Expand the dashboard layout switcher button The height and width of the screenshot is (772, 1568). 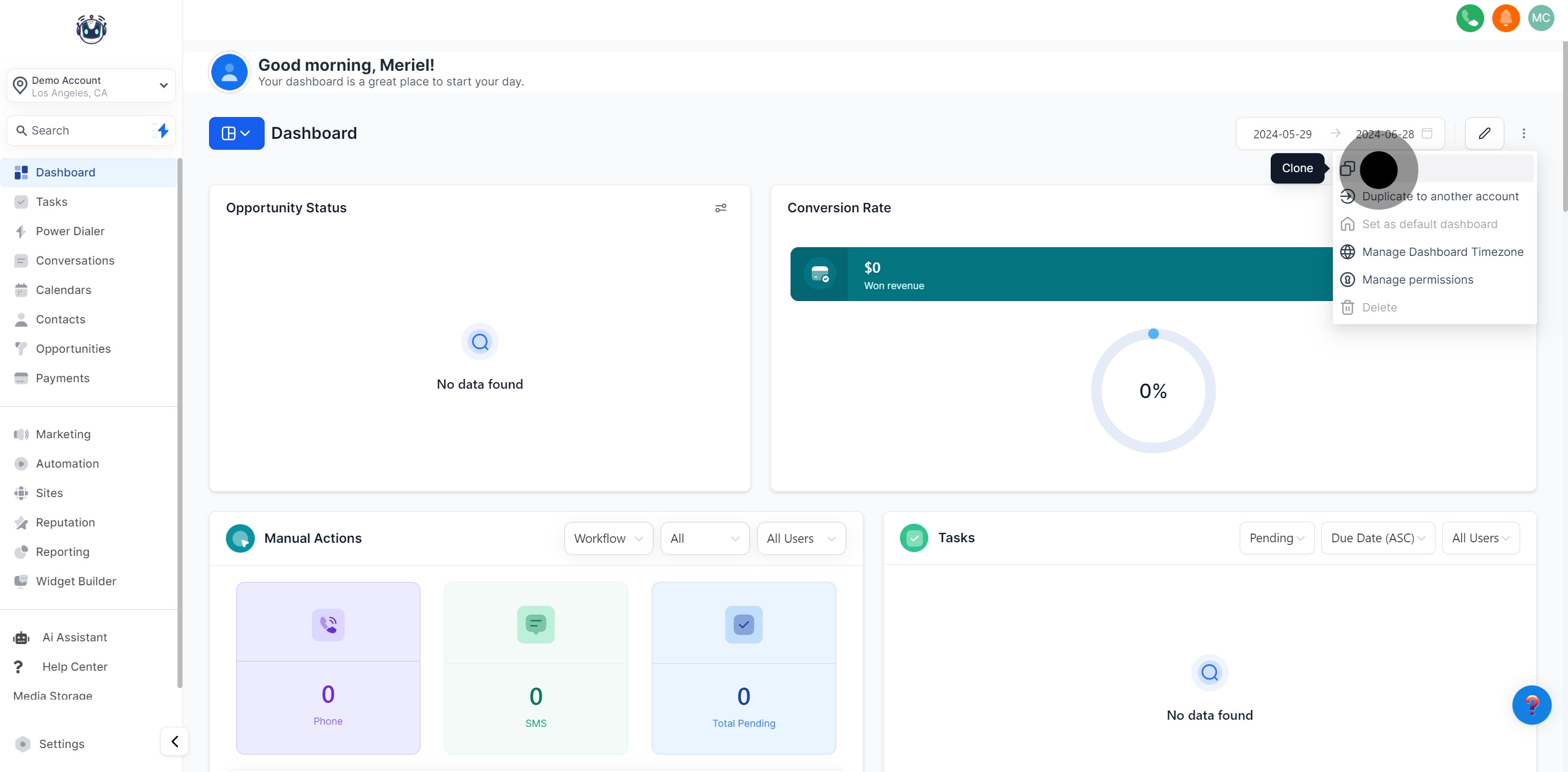click(236, 133)
